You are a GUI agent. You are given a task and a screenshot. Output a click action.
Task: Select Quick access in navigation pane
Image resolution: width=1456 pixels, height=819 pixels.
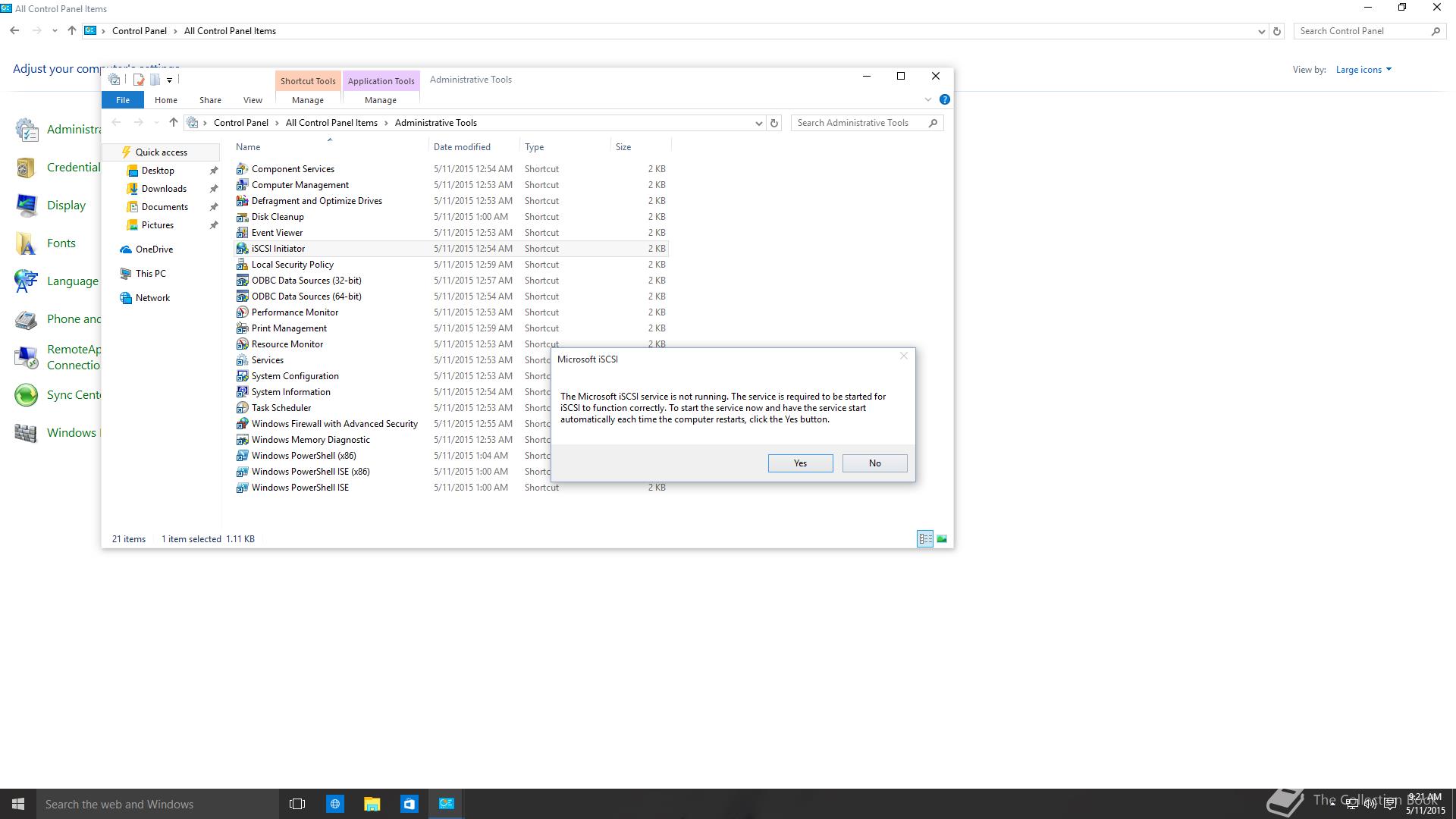click(x=161, y=152)
